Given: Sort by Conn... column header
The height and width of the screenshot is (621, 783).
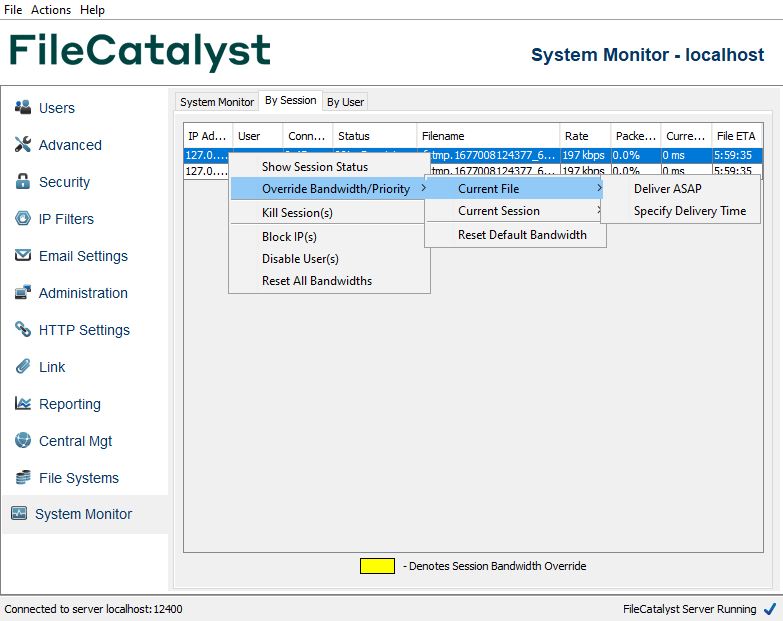Looking at the screenshot, I should tap(308, 136).
